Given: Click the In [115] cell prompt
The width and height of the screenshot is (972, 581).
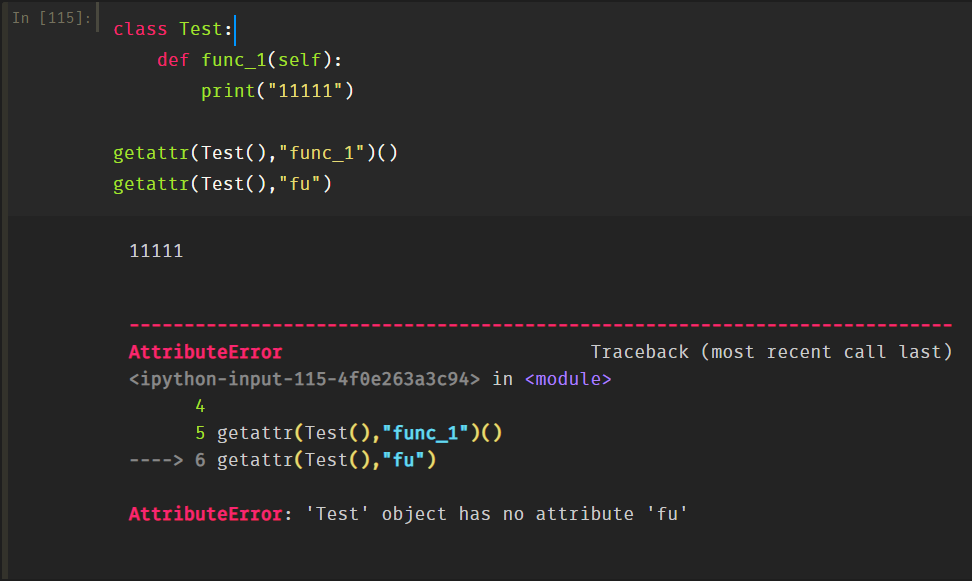Looking at the screenshot, I should pos(53,18).
